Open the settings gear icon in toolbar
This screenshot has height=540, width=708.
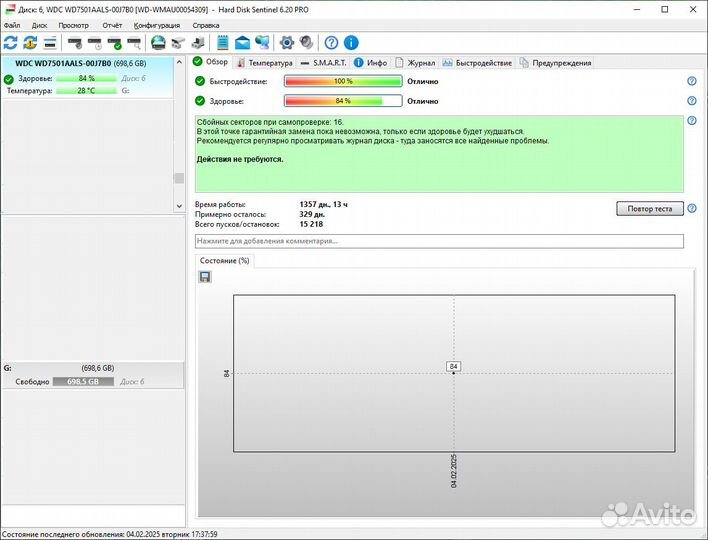tap(287, 42)
